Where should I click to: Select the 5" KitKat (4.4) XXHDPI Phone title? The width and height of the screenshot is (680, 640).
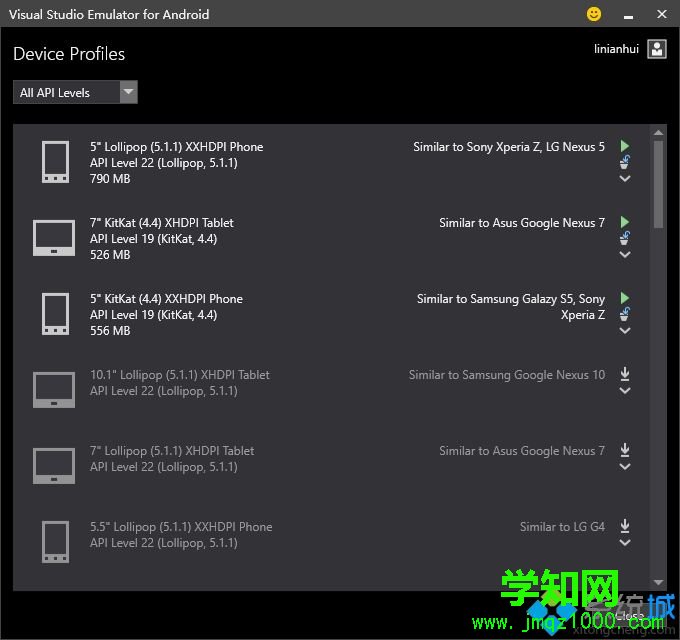coord(166,299)
